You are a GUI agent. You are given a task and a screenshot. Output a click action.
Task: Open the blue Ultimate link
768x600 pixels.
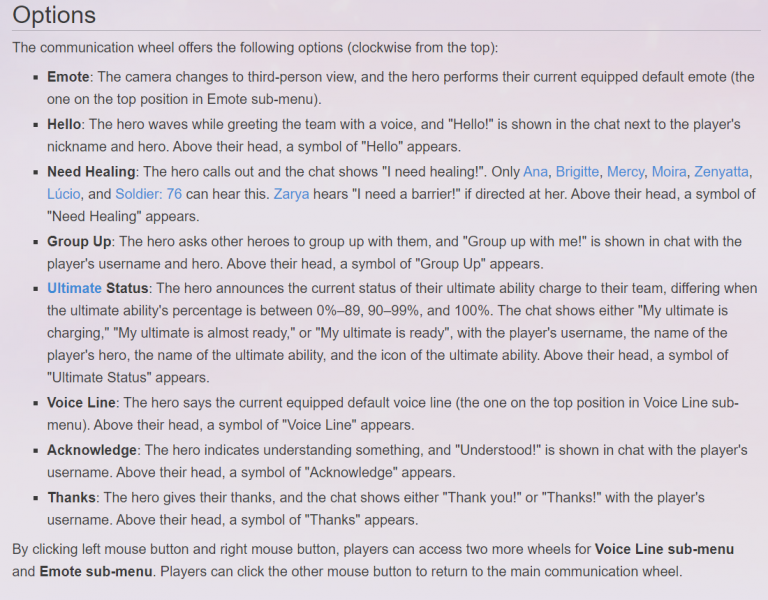74,288
